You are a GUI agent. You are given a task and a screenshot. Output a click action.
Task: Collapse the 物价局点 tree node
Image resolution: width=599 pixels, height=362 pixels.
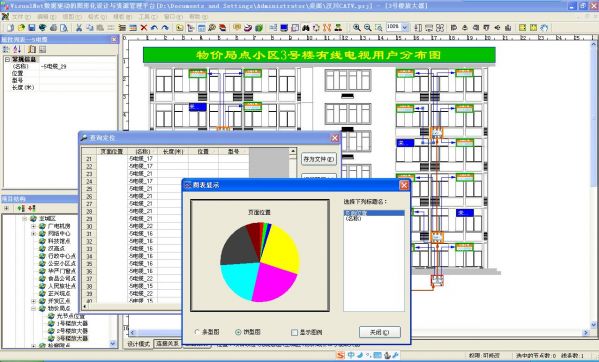34,309
